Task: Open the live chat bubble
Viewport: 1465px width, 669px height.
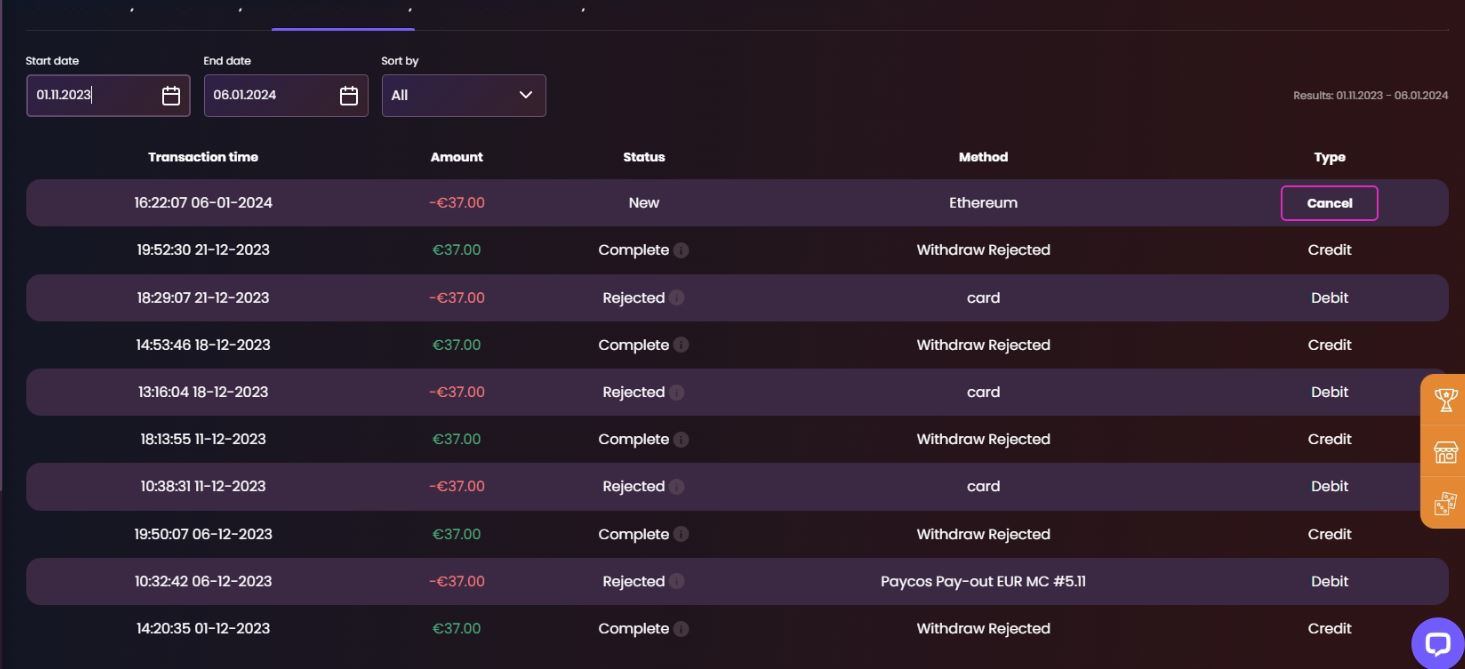Action: click(1437, 643)
